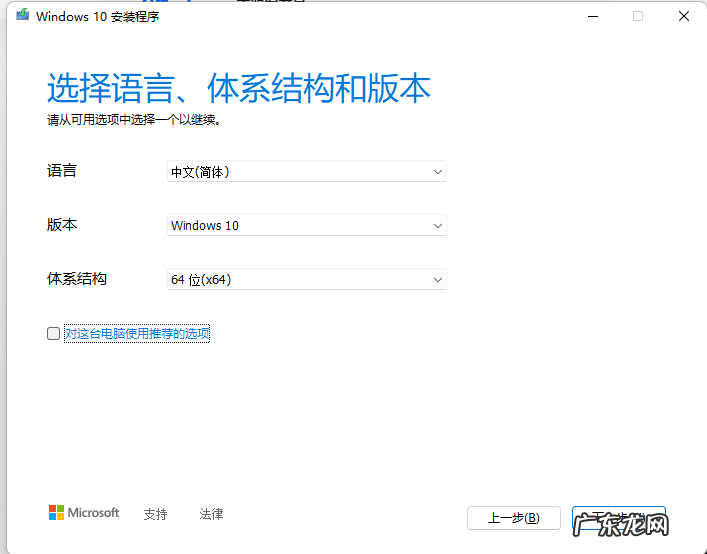Click the Windows 10 setup title bar icon

pos(22,15)
